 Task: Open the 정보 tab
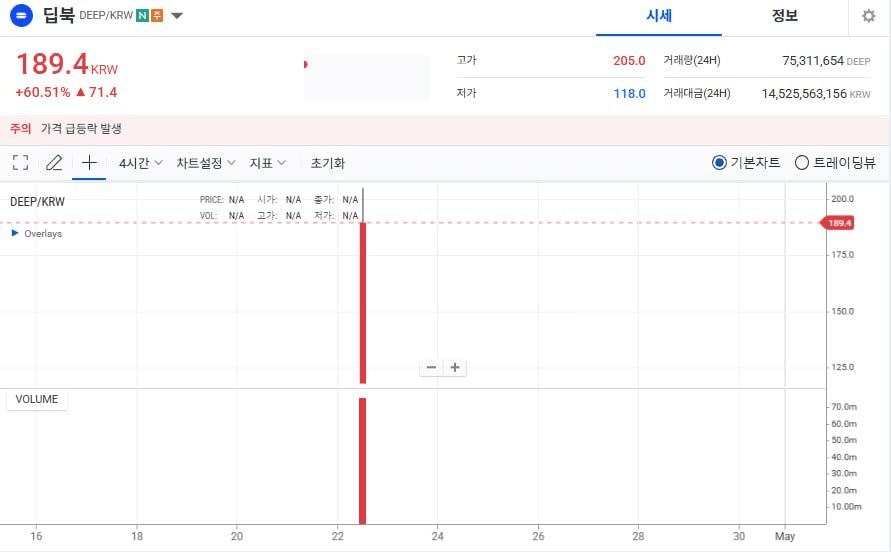[785, 17]
